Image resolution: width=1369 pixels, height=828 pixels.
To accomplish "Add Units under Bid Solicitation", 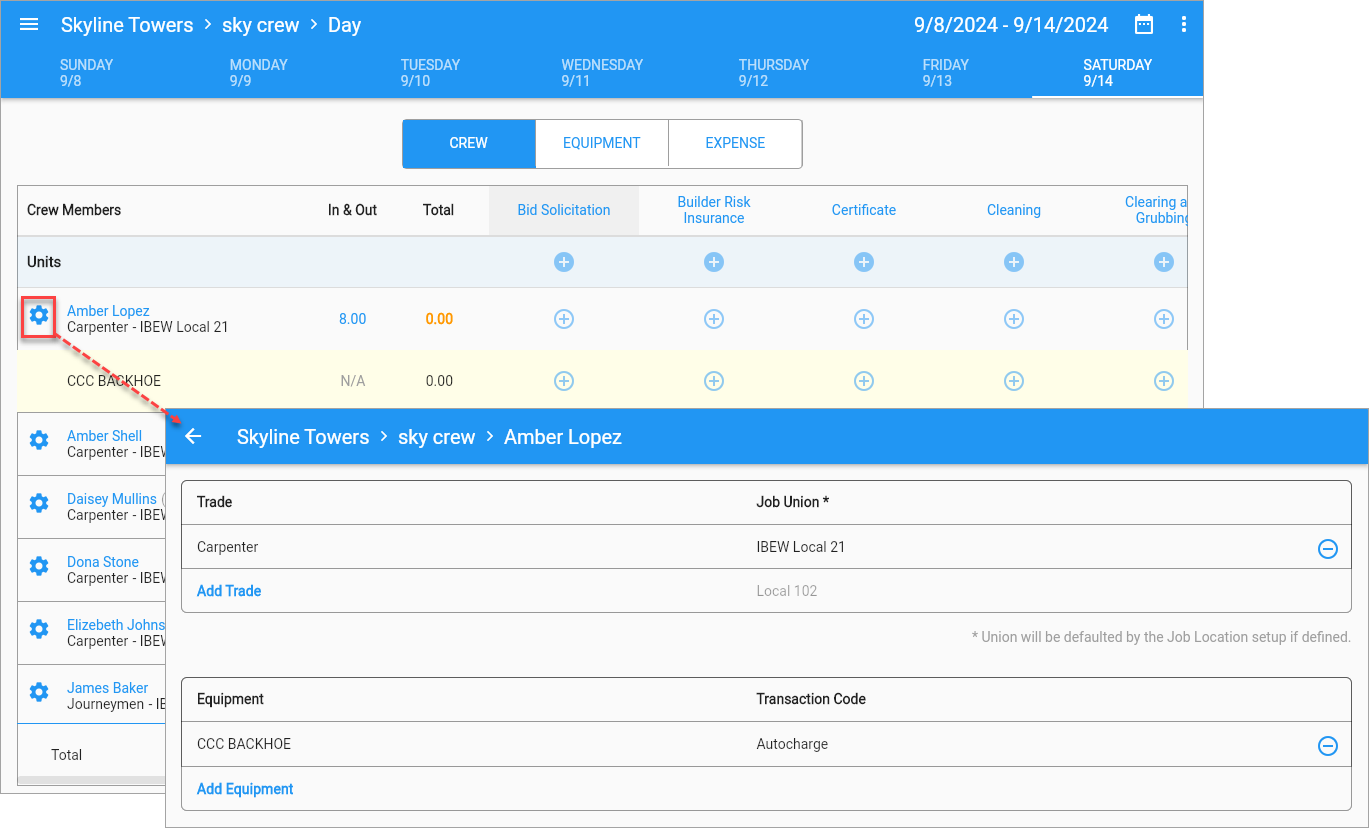I will 564,262.
